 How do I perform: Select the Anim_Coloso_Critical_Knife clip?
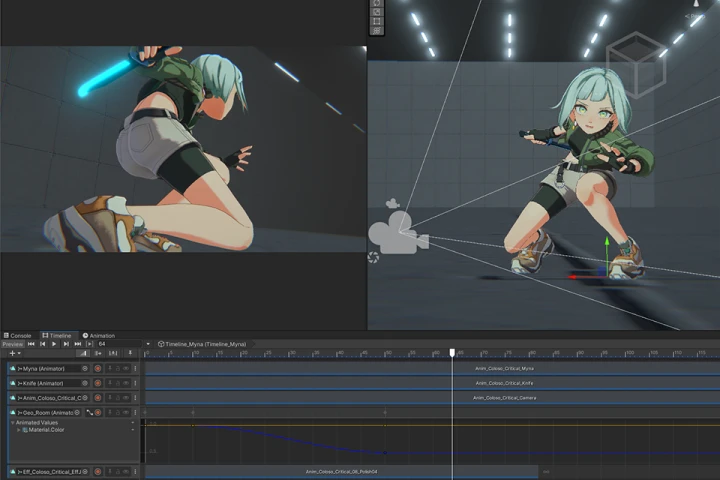tap(432, 383)
